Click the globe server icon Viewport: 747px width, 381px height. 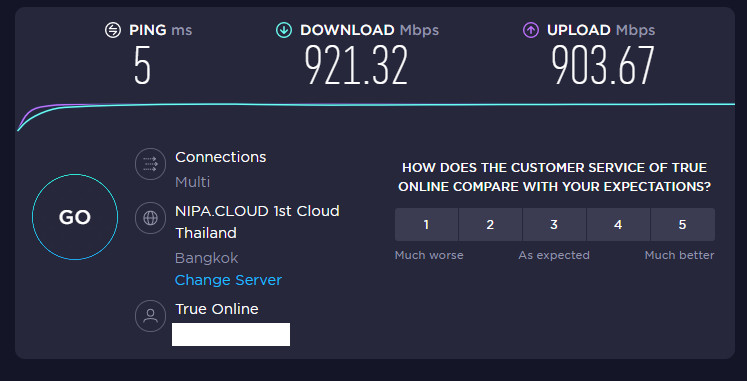(151, 218)
